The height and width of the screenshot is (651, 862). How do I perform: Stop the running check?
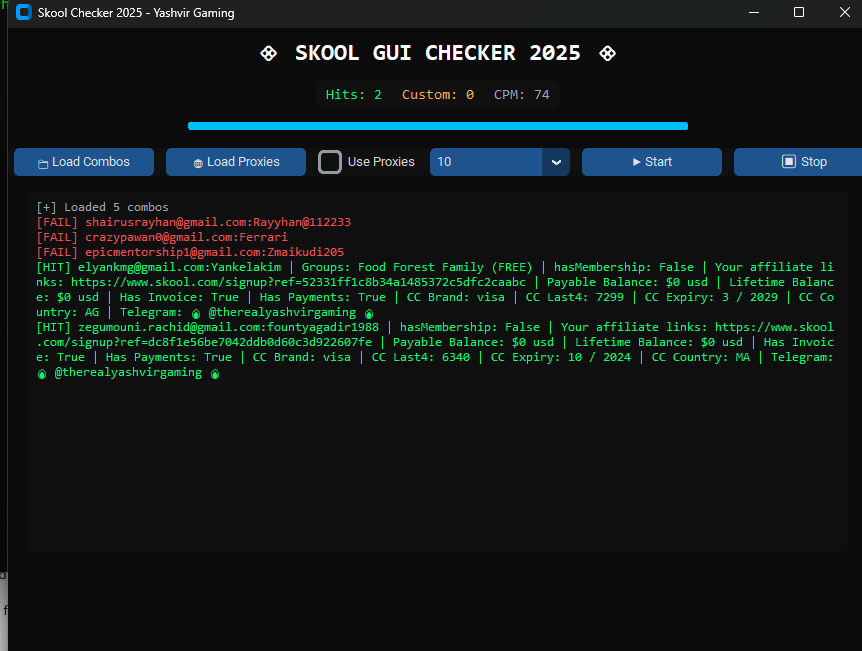(798, 162)
